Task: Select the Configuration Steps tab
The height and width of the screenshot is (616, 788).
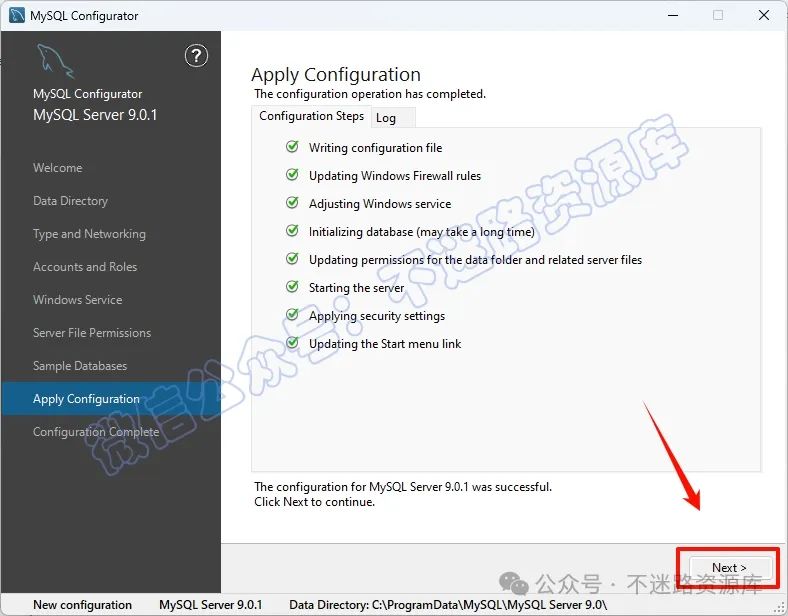Action: (311, 116)
